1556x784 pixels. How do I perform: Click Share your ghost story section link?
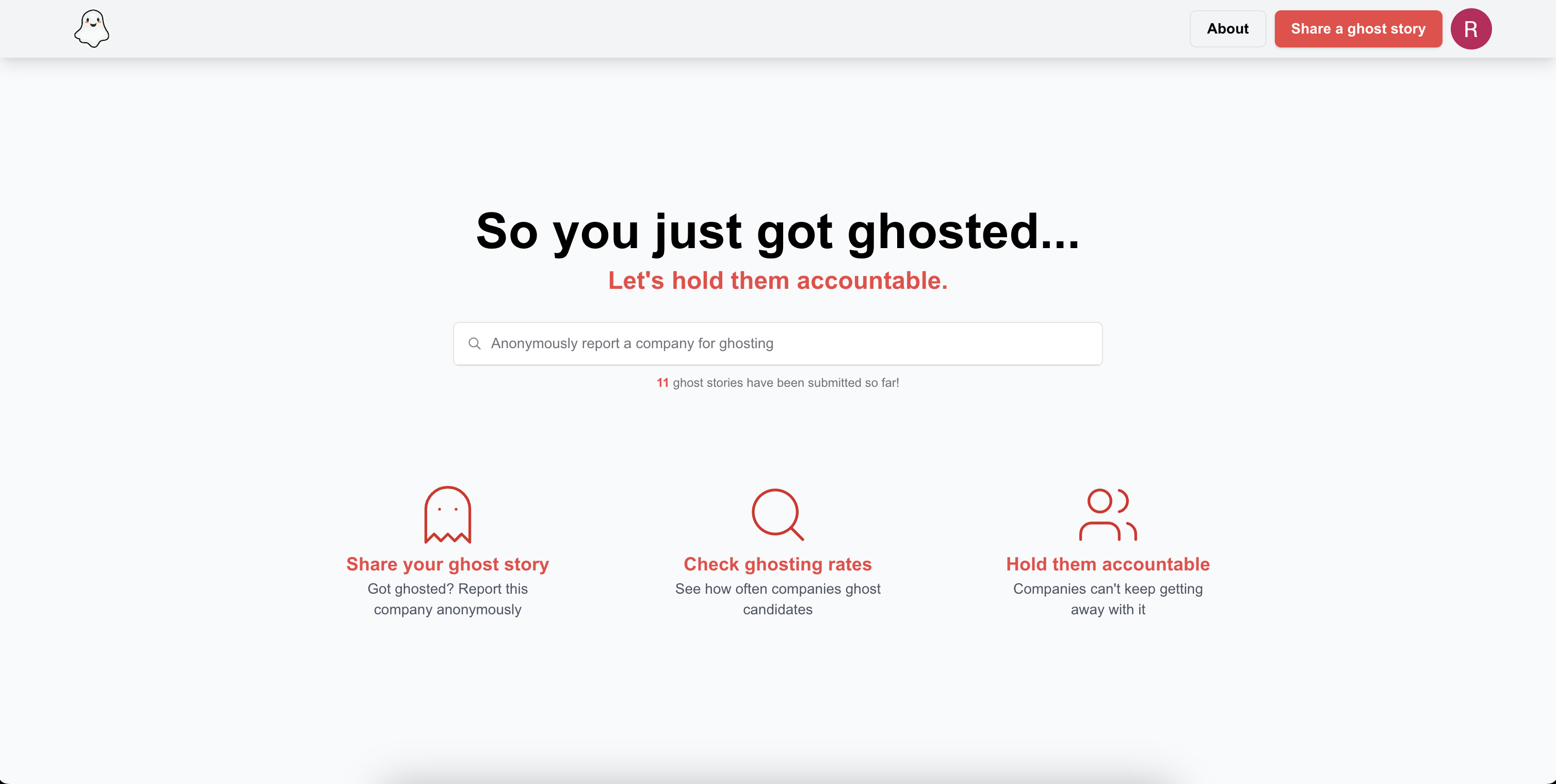447,563
